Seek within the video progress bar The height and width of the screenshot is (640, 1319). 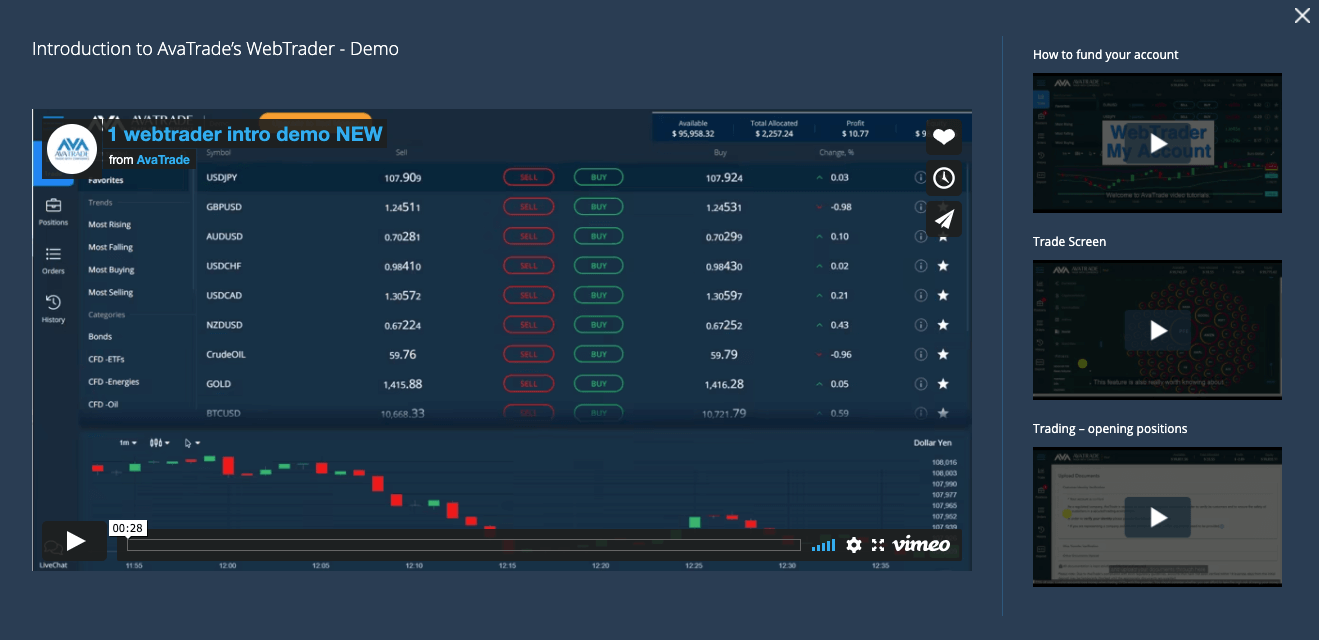(x=464, y=545)
